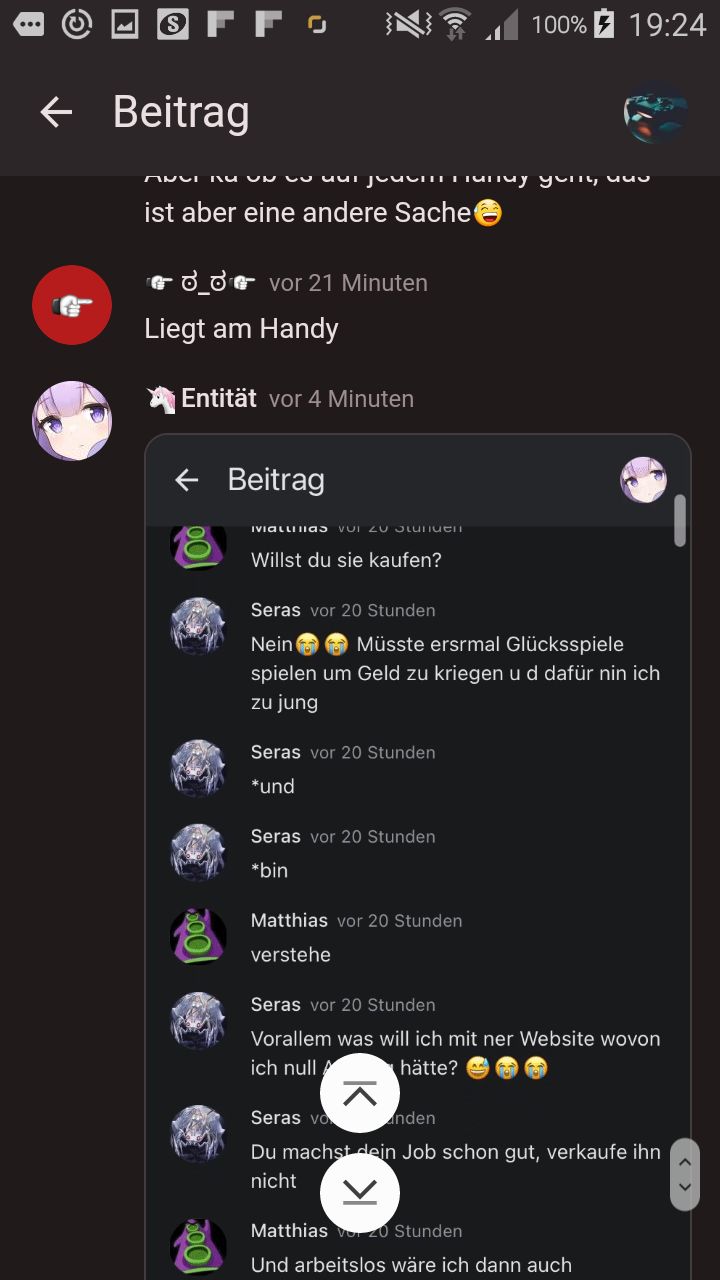This screenshot has width=720, height=1280.
Task: Open the ಠ_ಠ pointing-hands username
Action: point(201,283)
